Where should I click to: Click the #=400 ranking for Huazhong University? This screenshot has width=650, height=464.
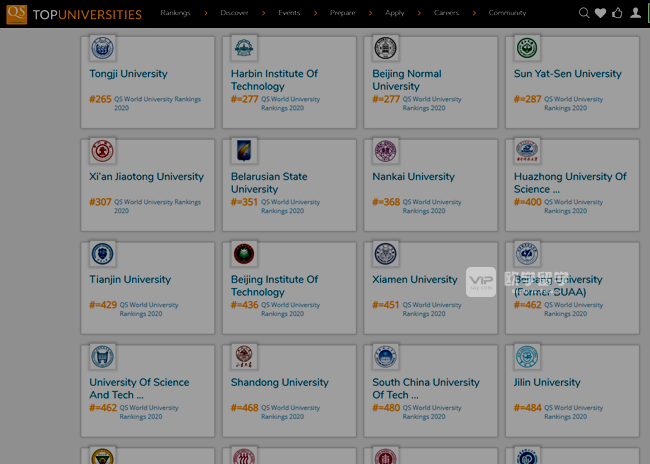click(528, 202)
